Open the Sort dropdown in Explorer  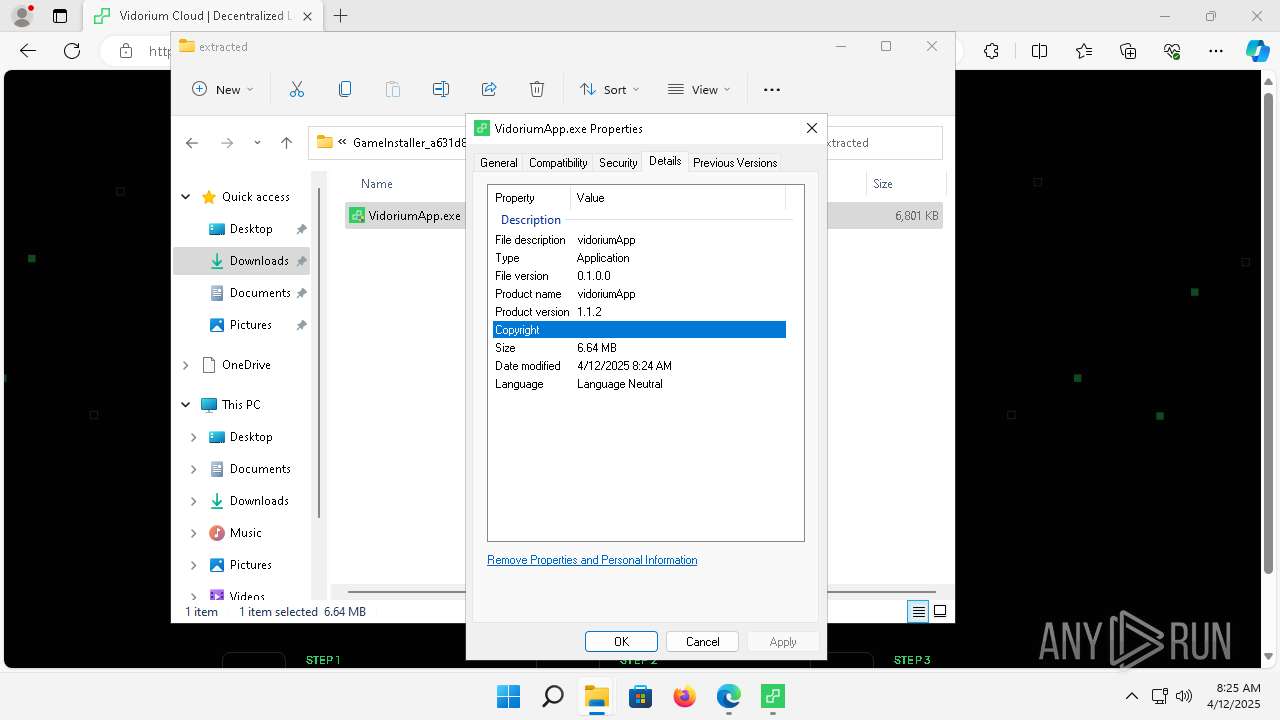[x=609, y=89]
